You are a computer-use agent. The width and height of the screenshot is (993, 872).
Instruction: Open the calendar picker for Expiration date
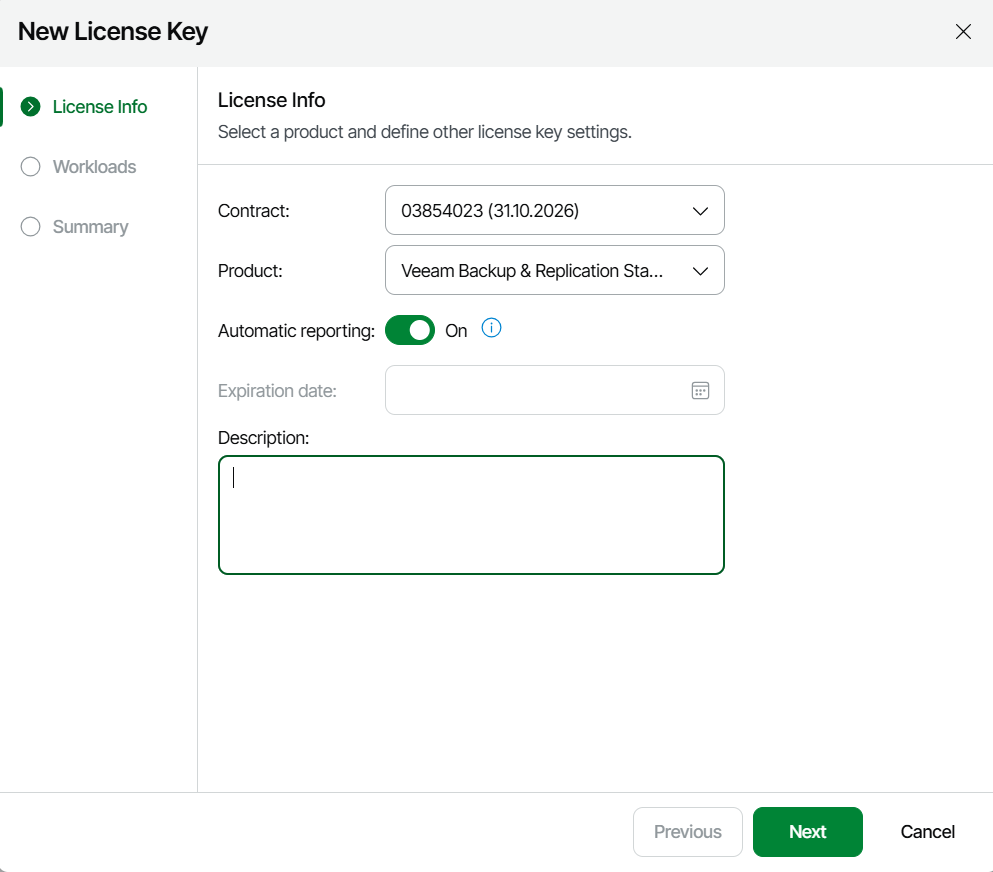700,390
